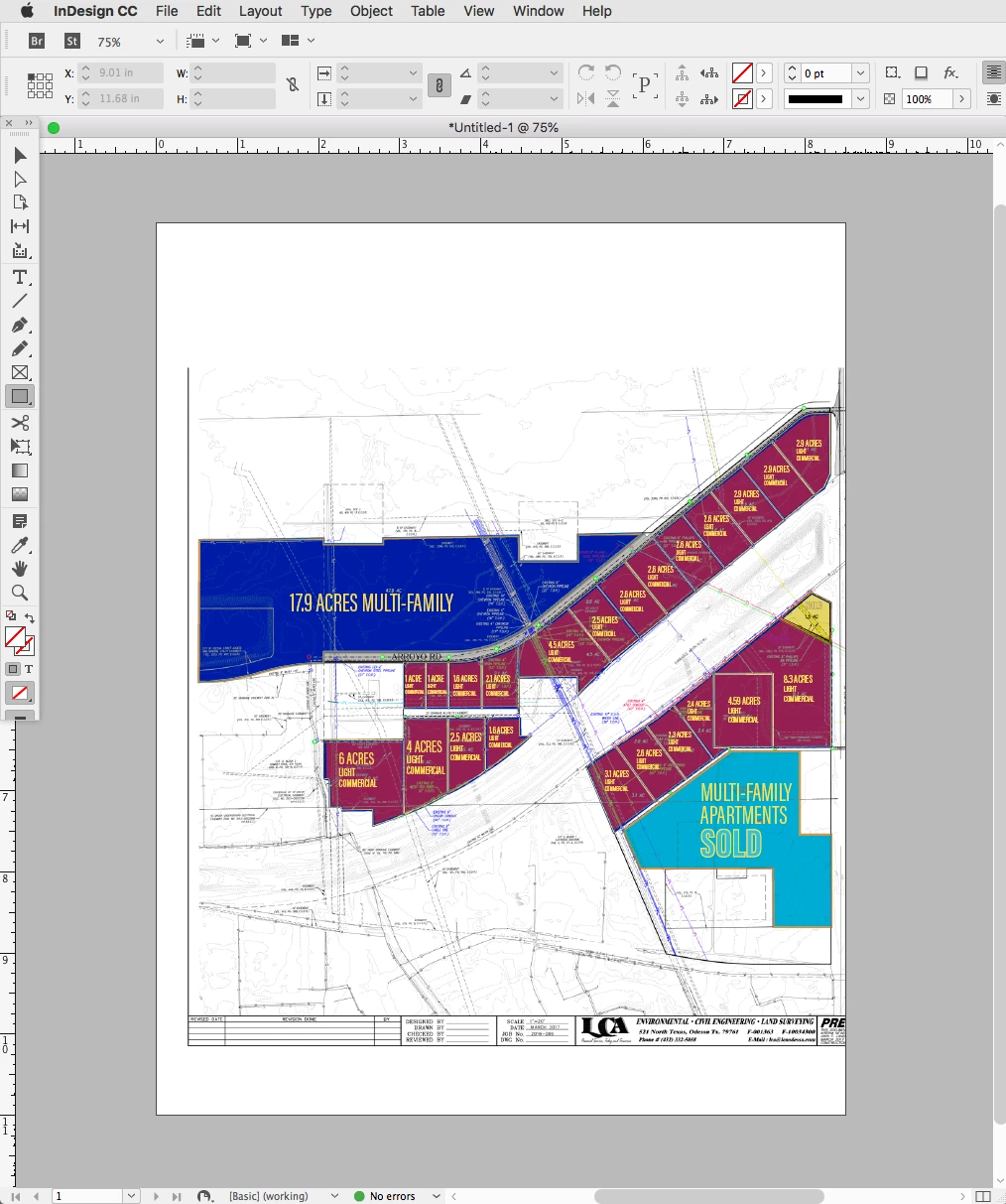Open the Object menu

[x=372, y=11]
